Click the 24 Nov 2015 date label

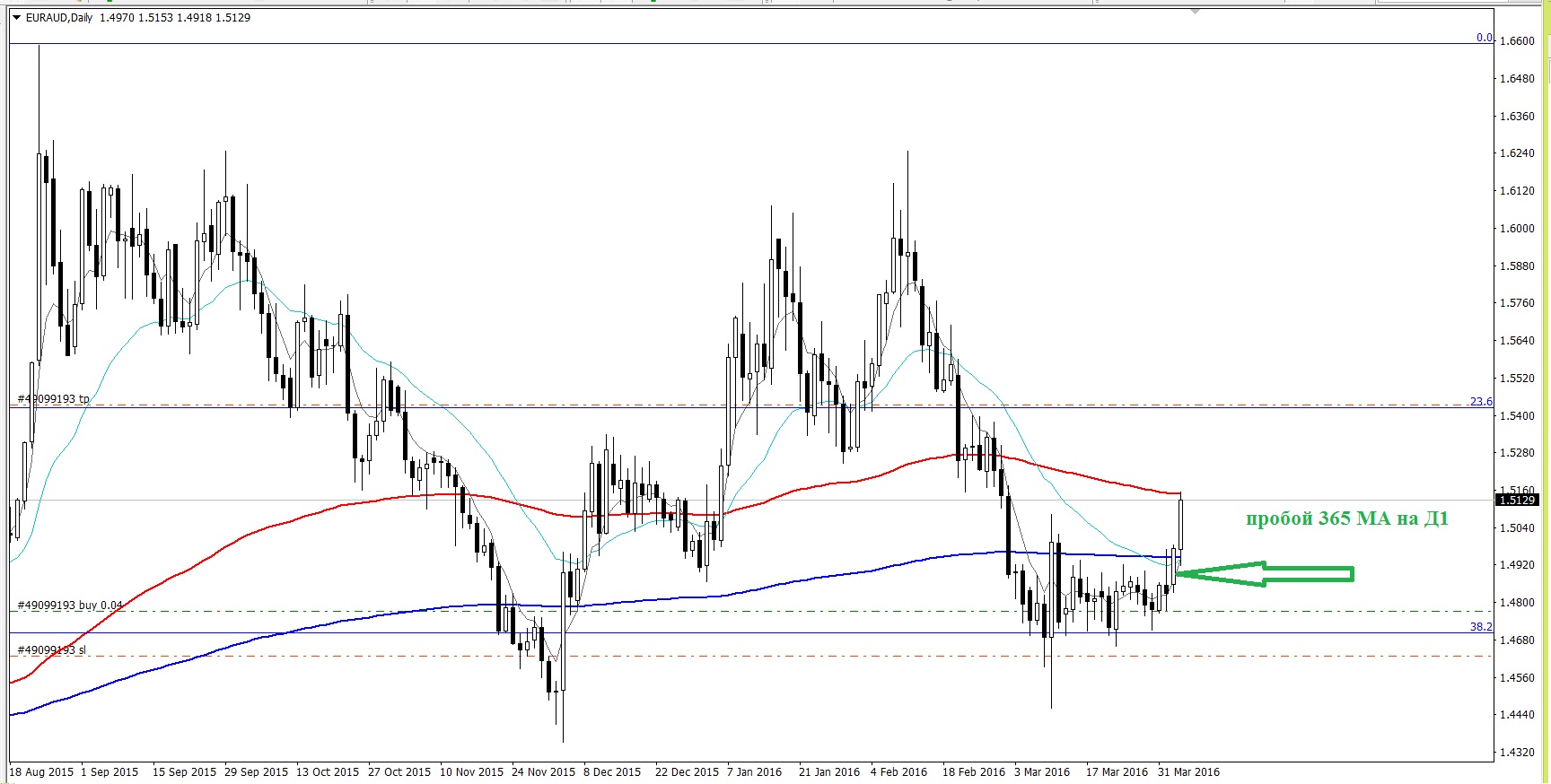coord(543,771)
